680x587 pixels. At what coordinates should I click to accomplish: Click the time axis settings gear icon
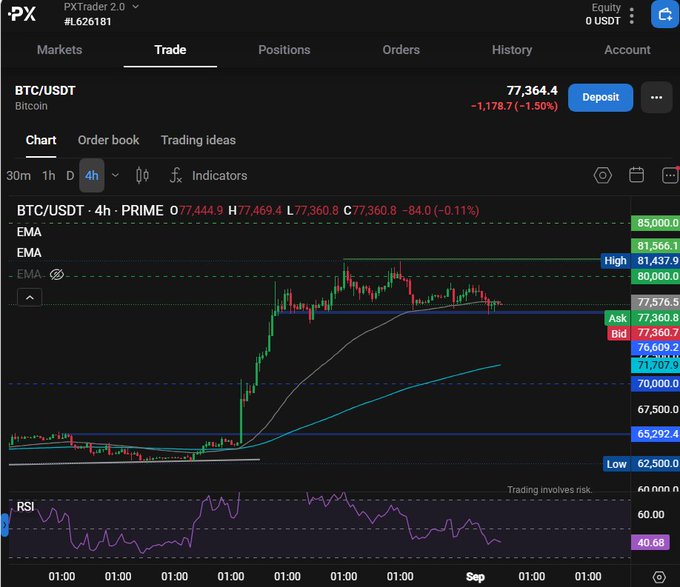(x=659, y=577)
